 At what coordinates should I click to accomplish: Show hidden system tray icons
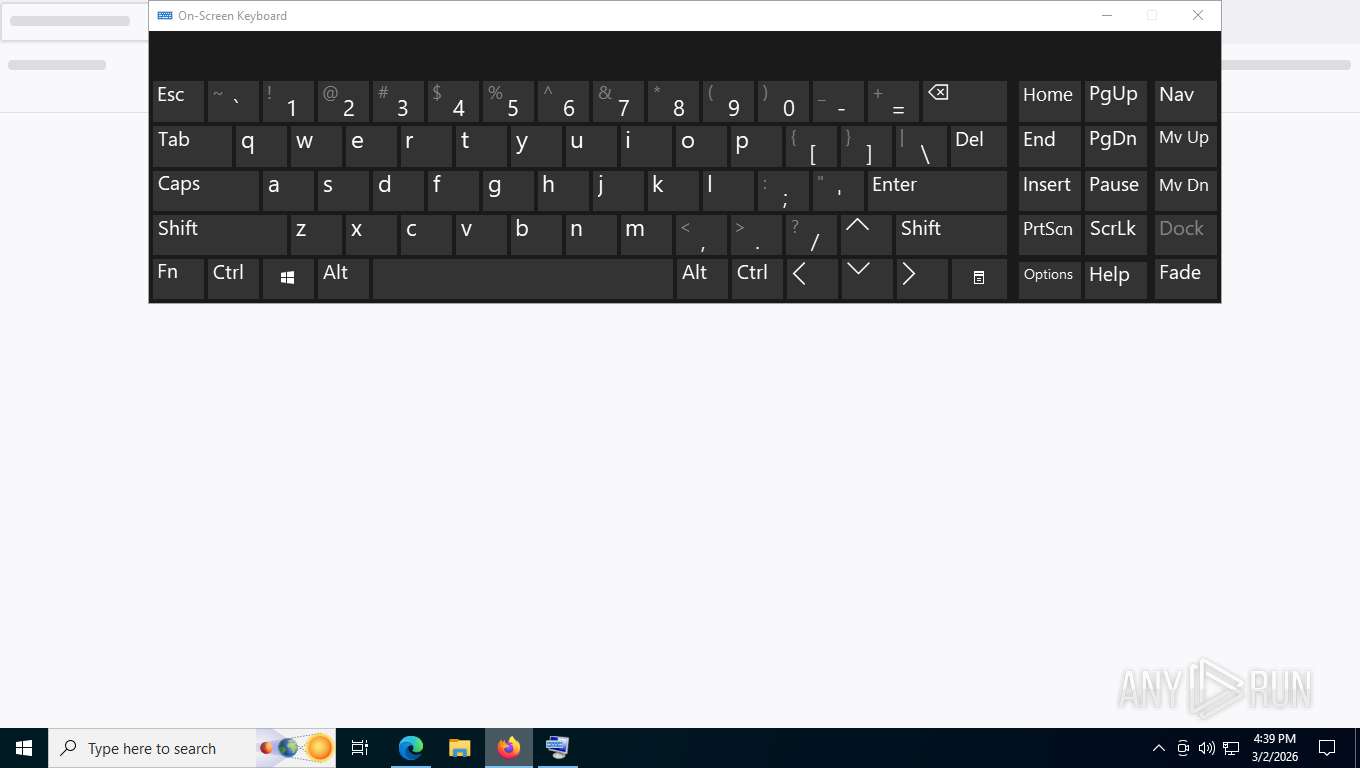pos(1159,748)
